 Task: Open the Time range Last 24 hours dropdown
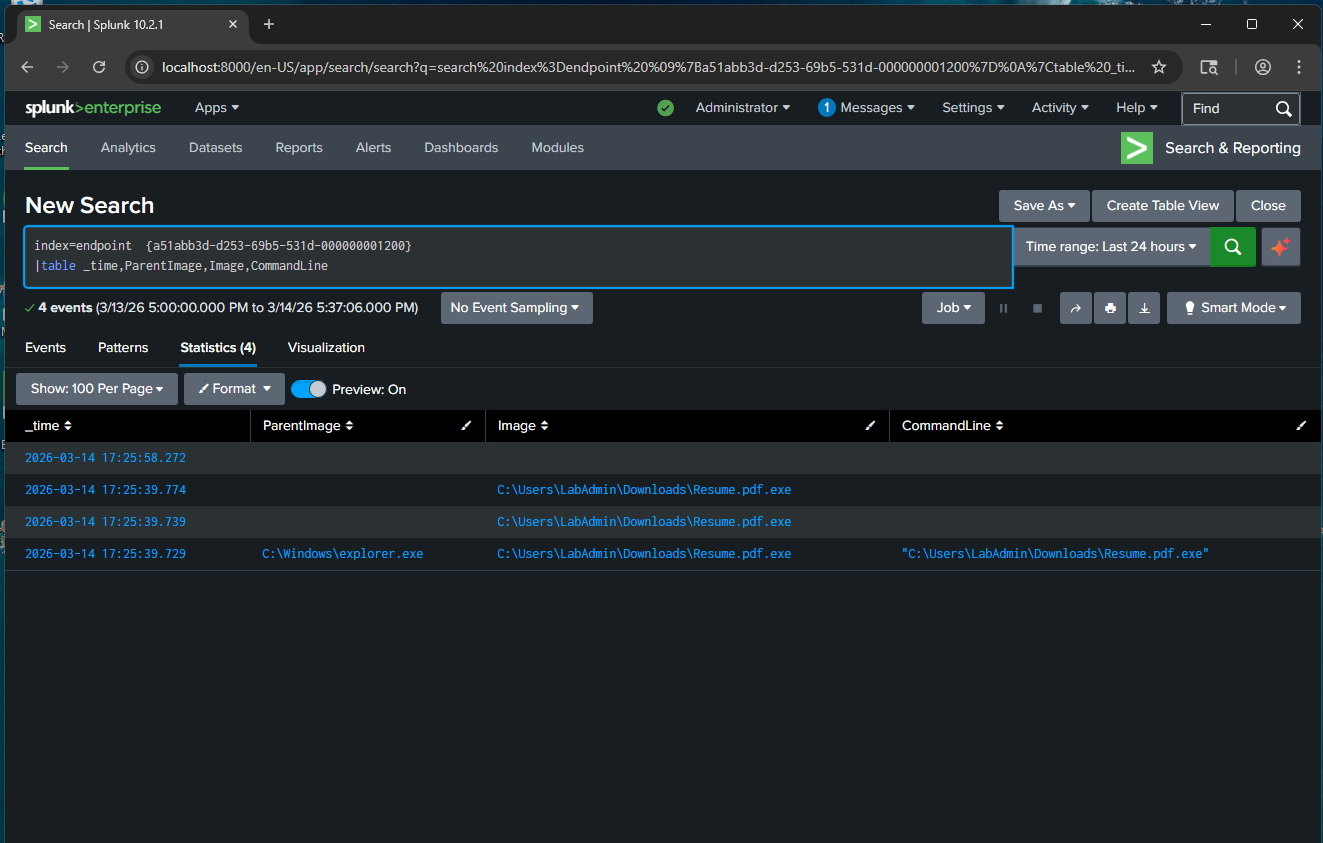(x=1111, y=246)
